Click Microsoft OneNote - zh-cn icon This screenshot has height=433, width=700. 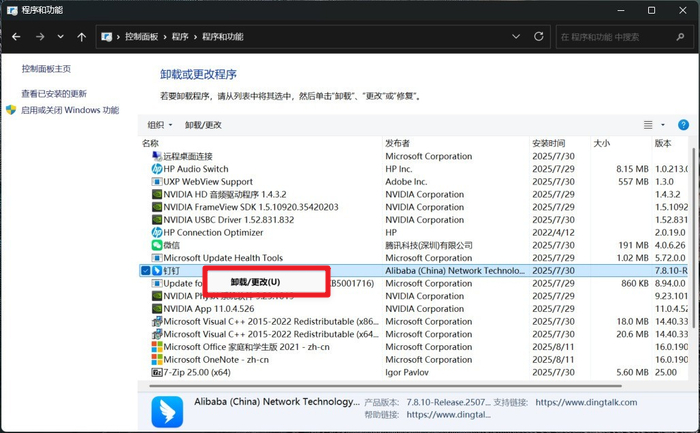[157, 360]
